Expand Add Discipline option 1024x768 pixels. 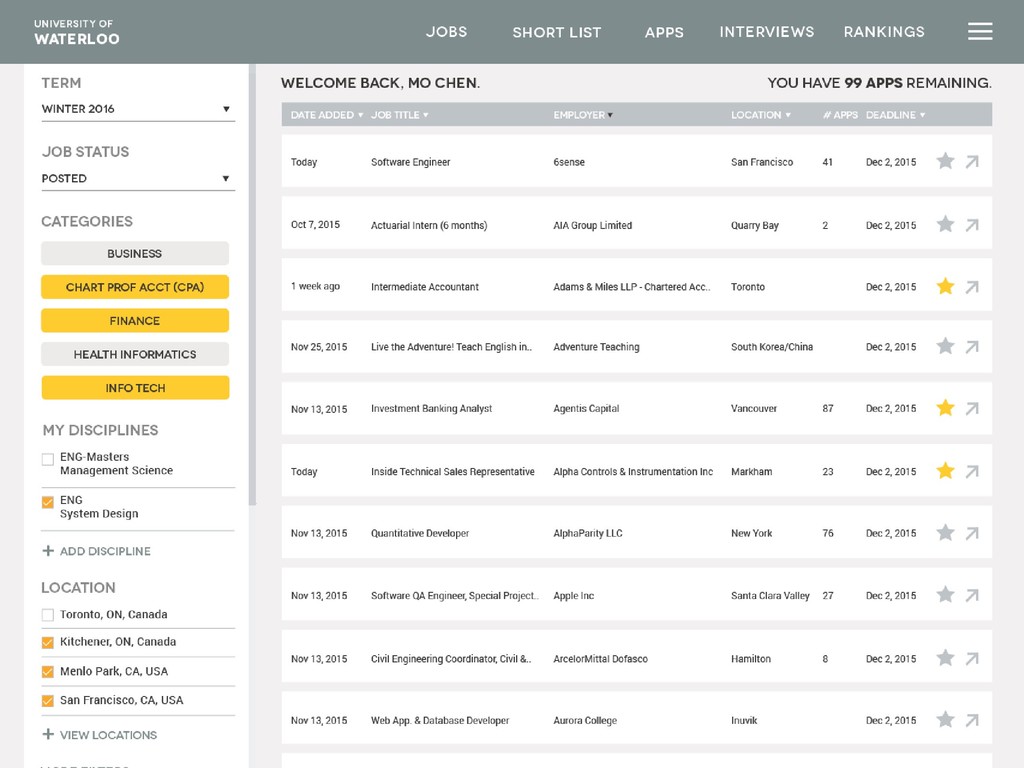[x=97, y=551]
